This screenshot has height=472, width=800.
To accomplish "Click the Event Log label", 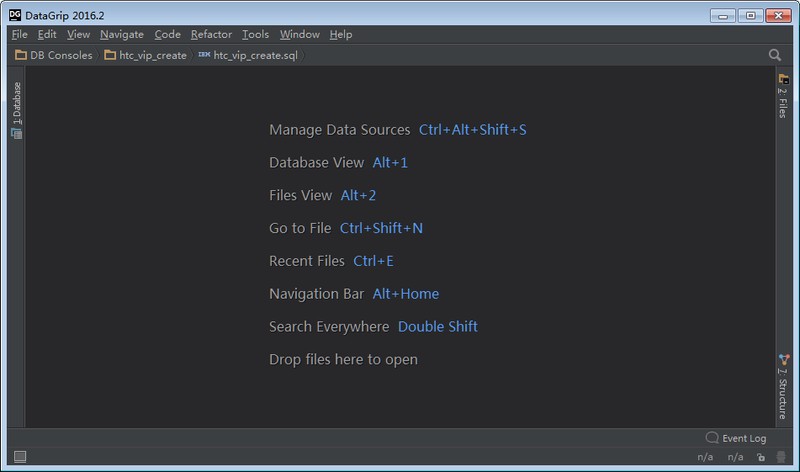I will point(744,438).
